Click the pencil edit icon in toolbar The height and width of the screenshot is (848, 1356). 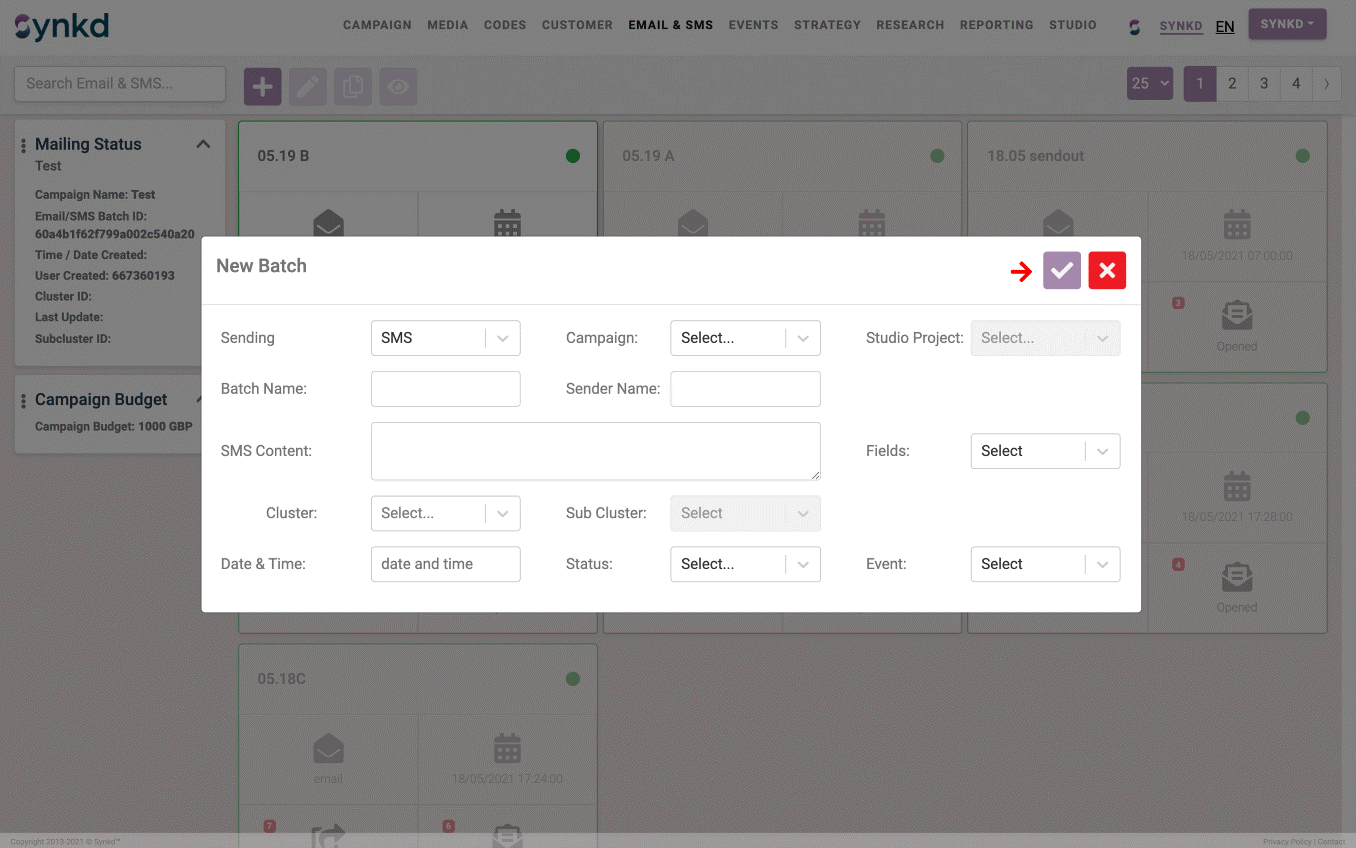tap(308, 87)
